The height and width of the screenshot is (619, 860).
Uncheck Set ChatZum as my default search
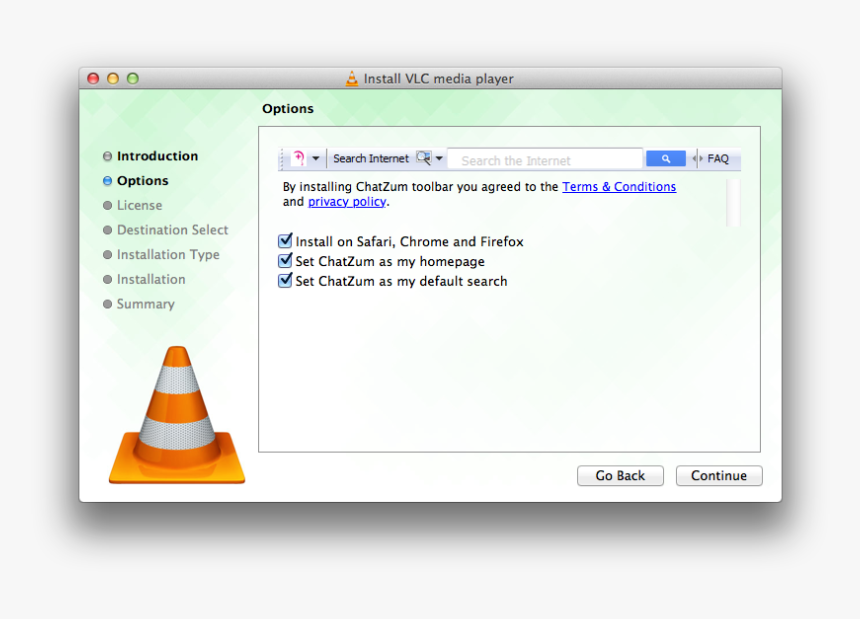click(x=285, y=280)
